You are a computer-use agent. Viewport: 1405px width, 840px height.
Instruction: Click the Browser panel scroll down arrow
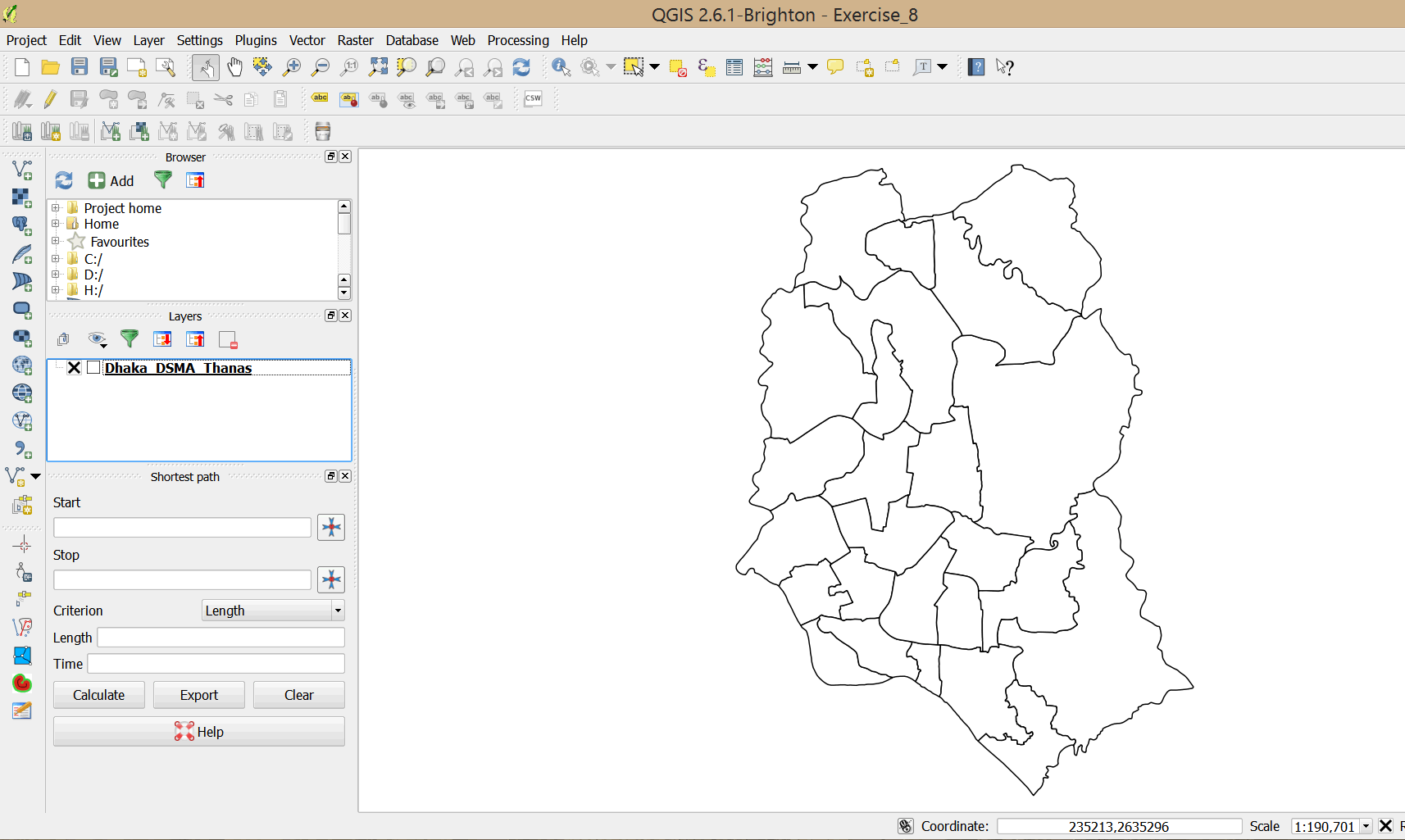point(344,293)
